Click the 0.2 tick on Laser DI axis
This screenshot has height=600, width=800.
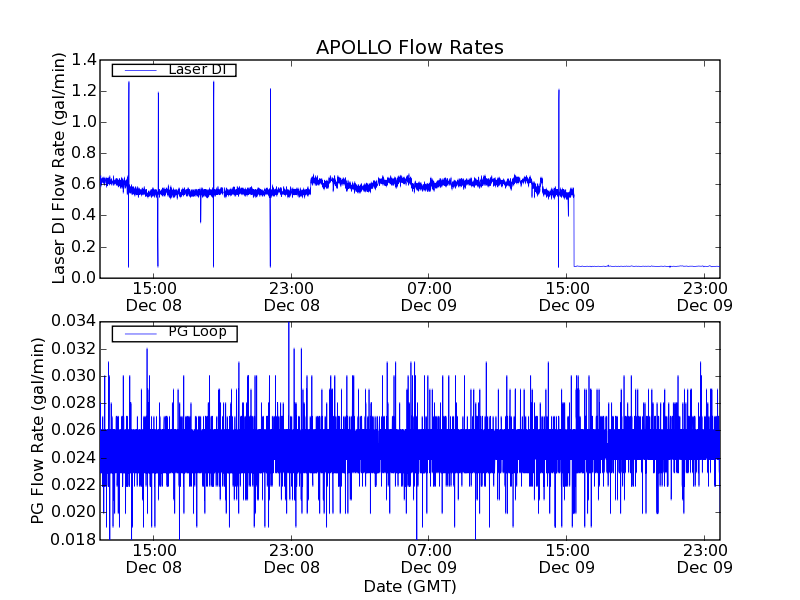pyautogui.click(x=84, y=247)
